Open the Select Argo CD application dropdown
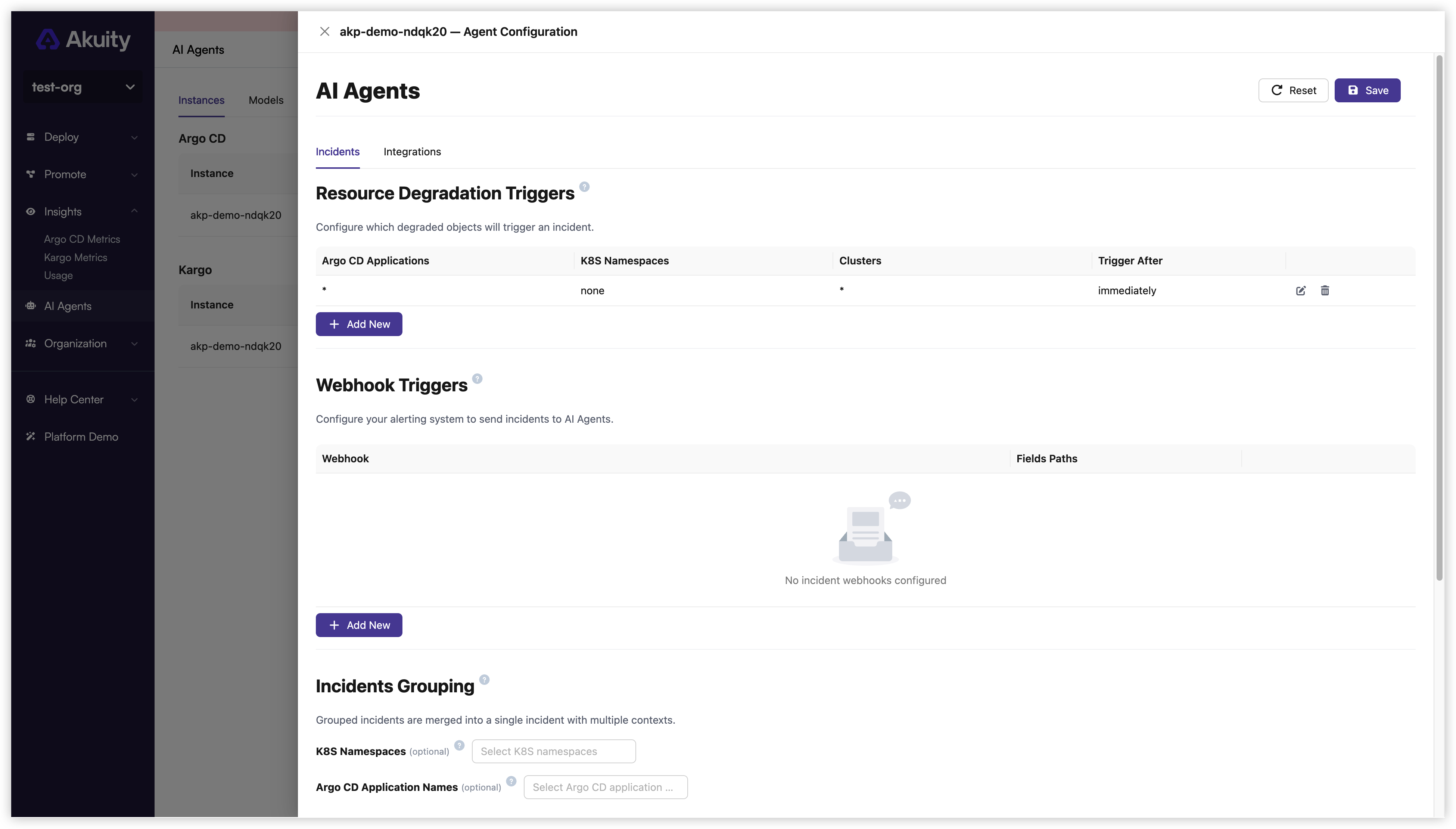This screenshot has width=1456, height=829. [606, 788]
